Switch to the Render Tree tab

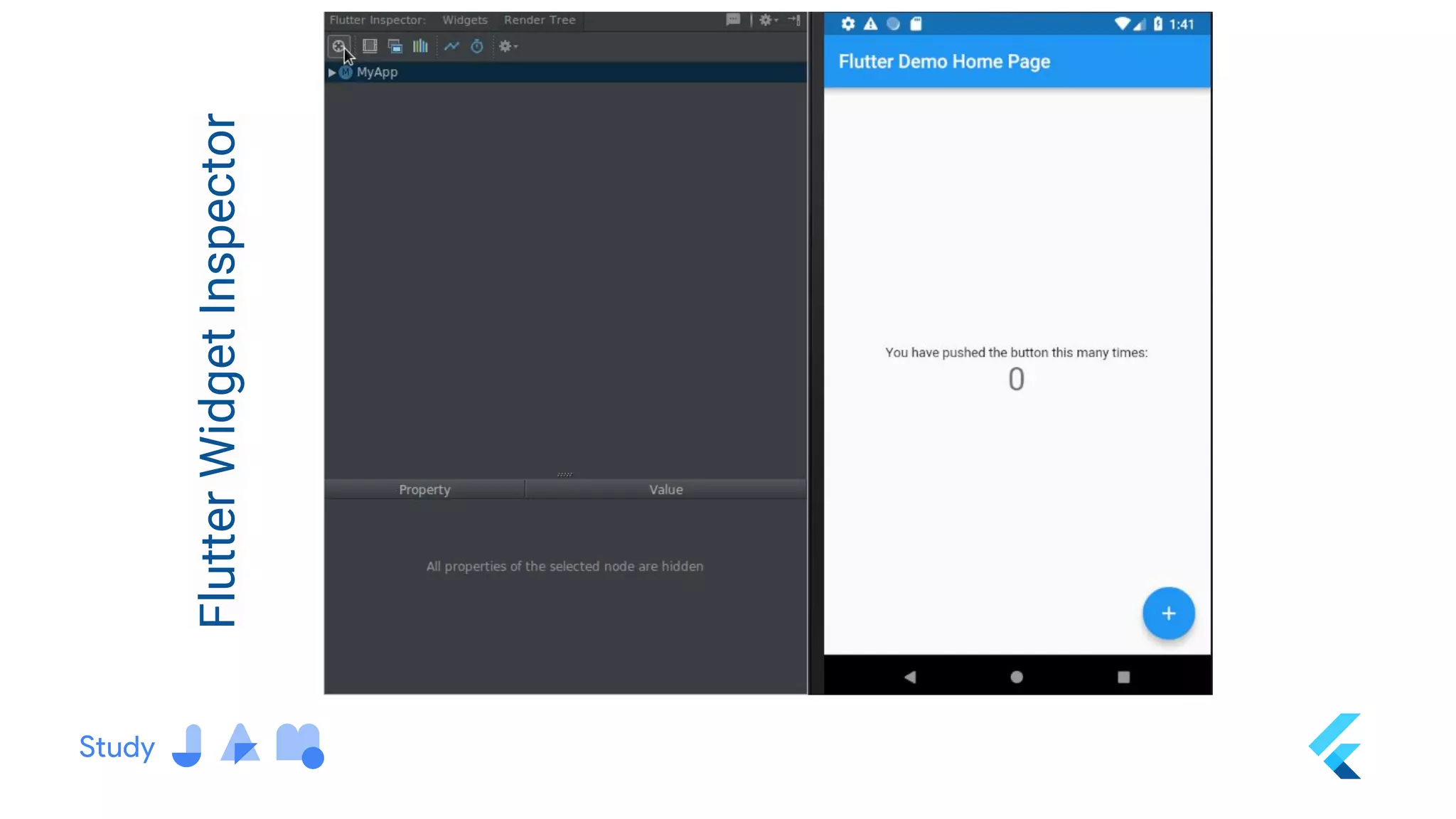pos(540,20)
